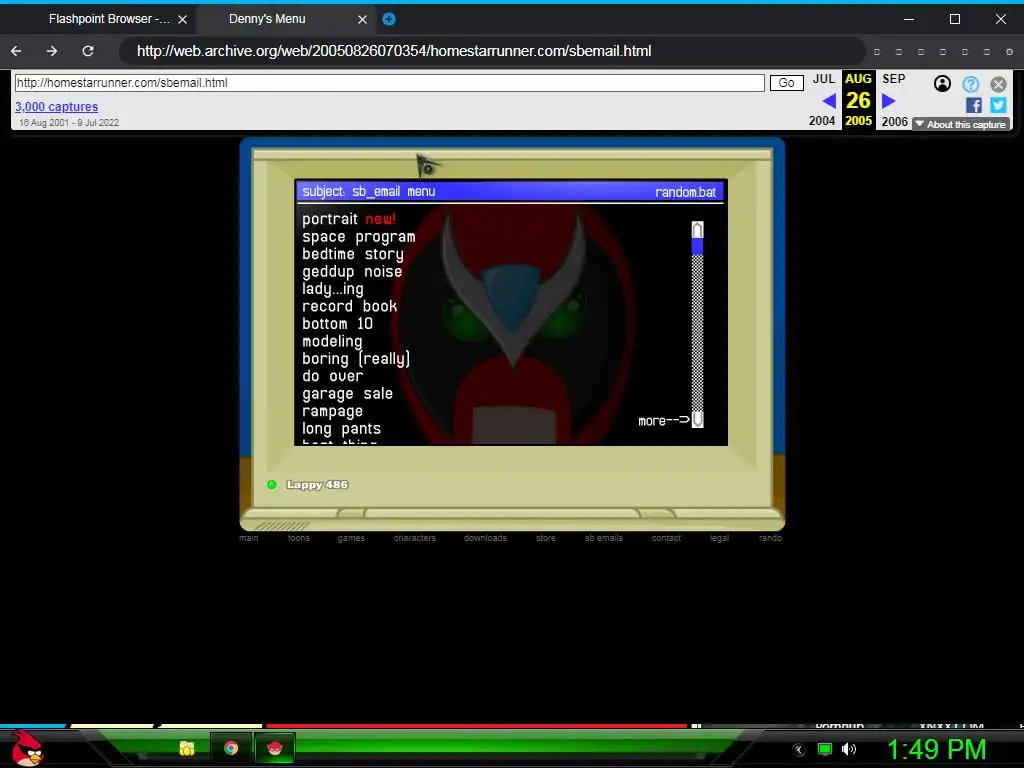This screenshot has width=1024, height=768.
Task: Select SEP month in Wayback toolbar
Action: coord(893,79)
